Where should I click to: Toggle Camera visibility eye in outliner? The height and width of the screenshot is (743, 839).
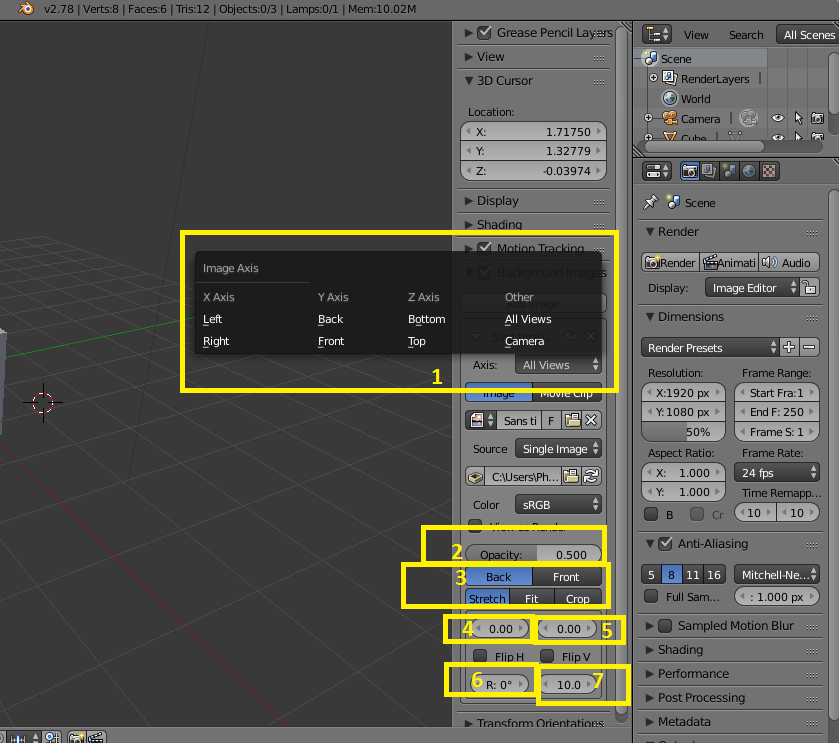(x=777, y=118)
